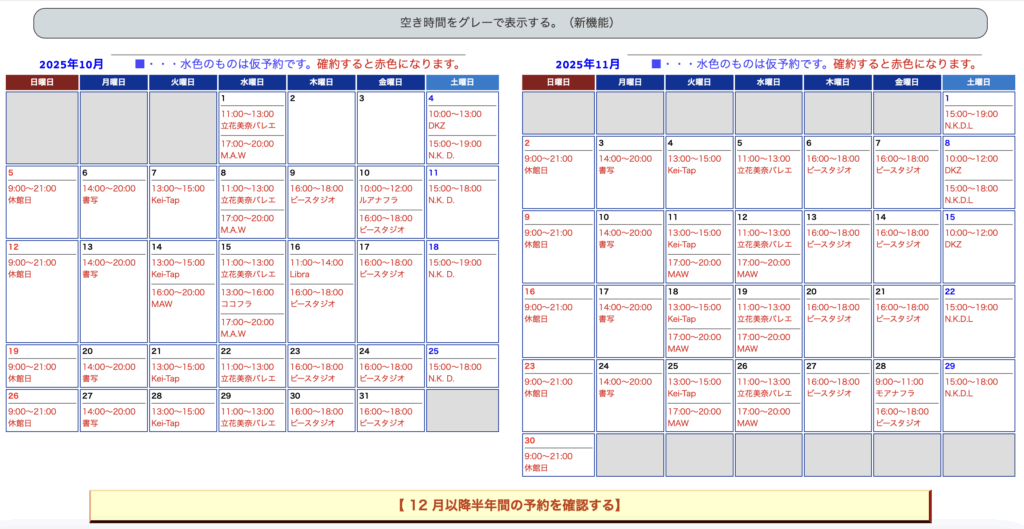This screenshot has height=529, width=1024.
Task: Click the blue legend square beside 2025年11月
Action: tap(656, 64)
